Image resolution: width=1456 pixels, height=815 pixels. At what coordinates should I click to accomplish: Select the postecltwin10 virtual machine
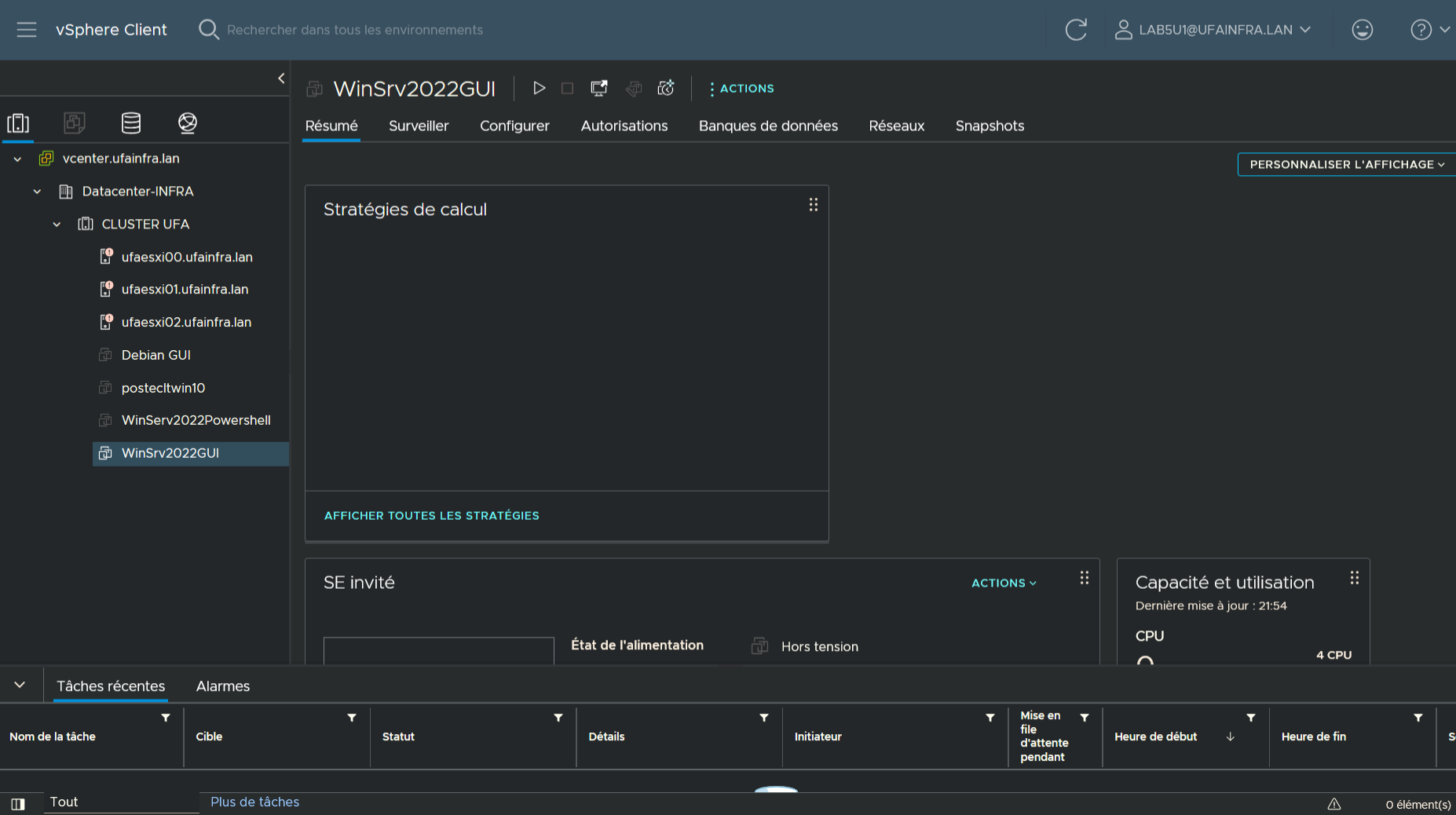pos(163,388)
